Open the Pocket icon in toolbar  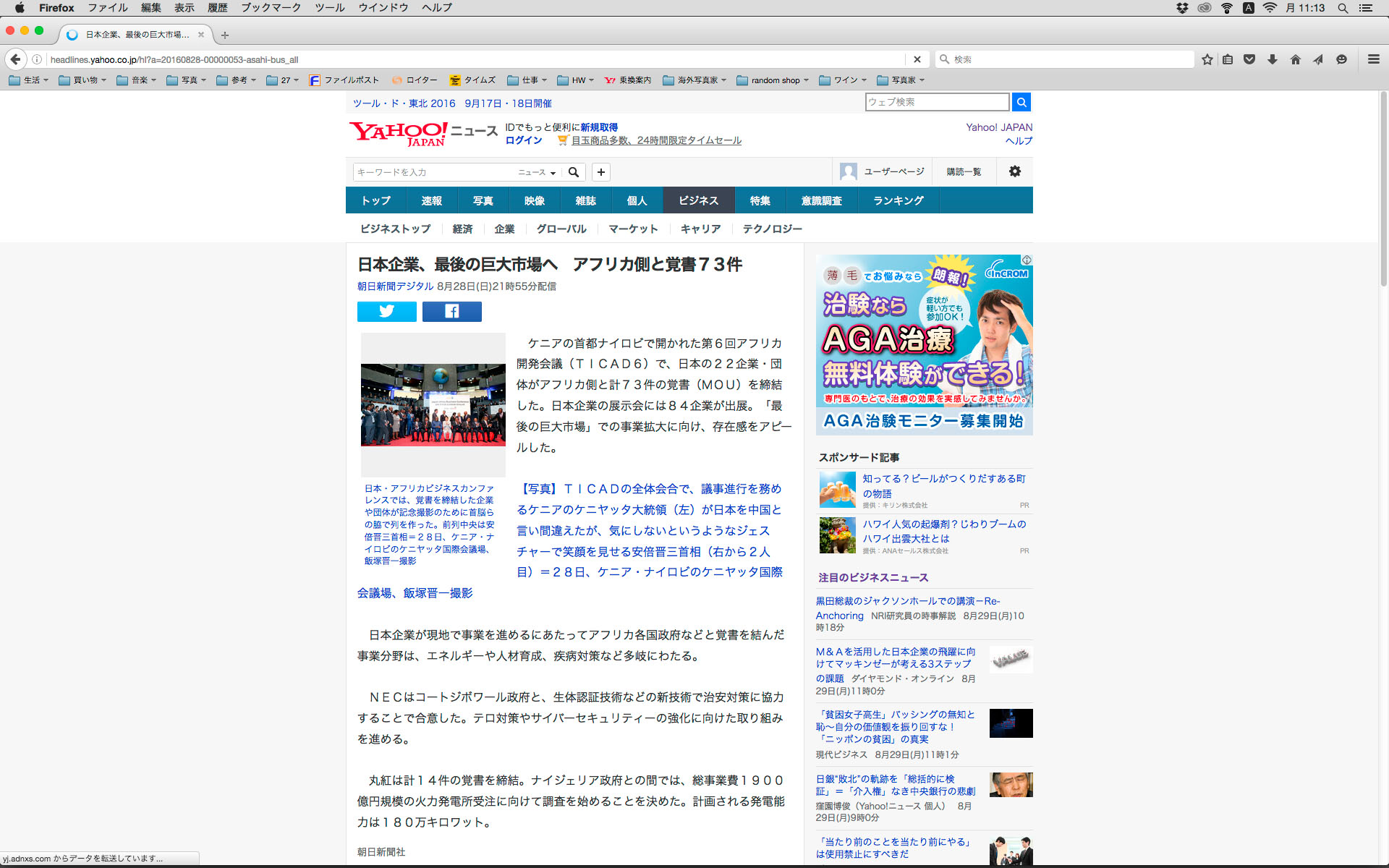(x=1249, y=59)
